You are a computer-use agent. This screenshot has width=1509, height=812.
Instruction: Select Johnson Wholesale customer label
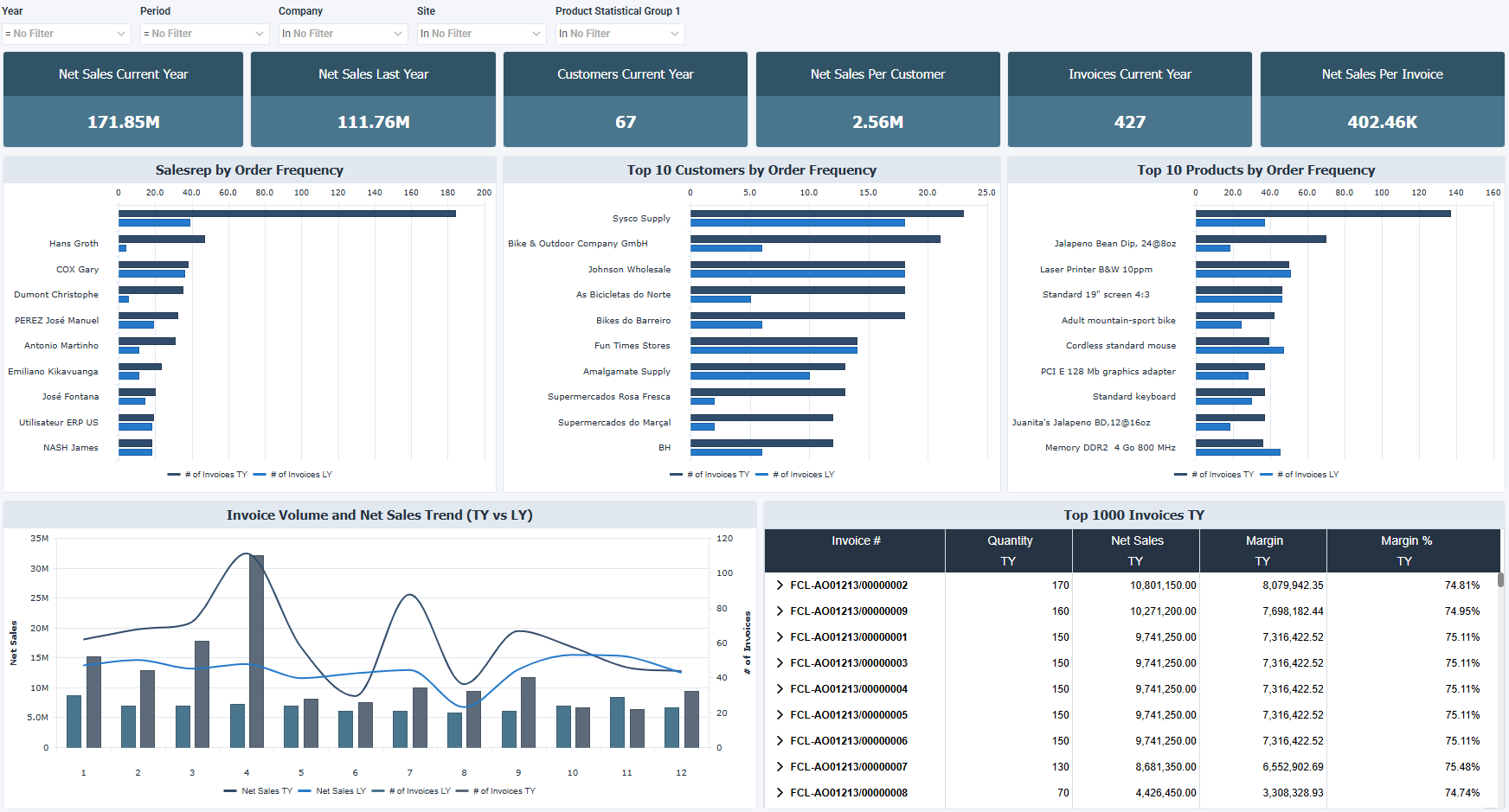629,270
